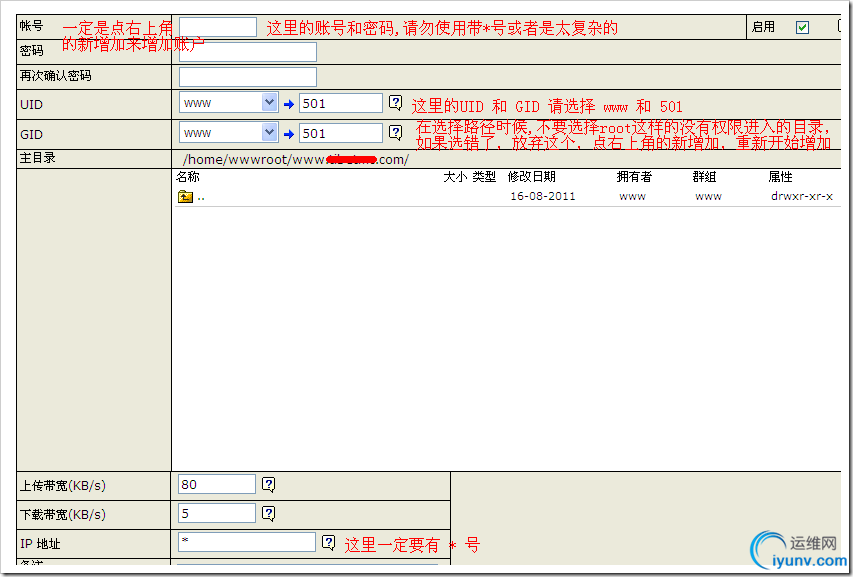Click the blue arrow beside GID dropdown
Screen dimensions: 853x577
[289, 134]
